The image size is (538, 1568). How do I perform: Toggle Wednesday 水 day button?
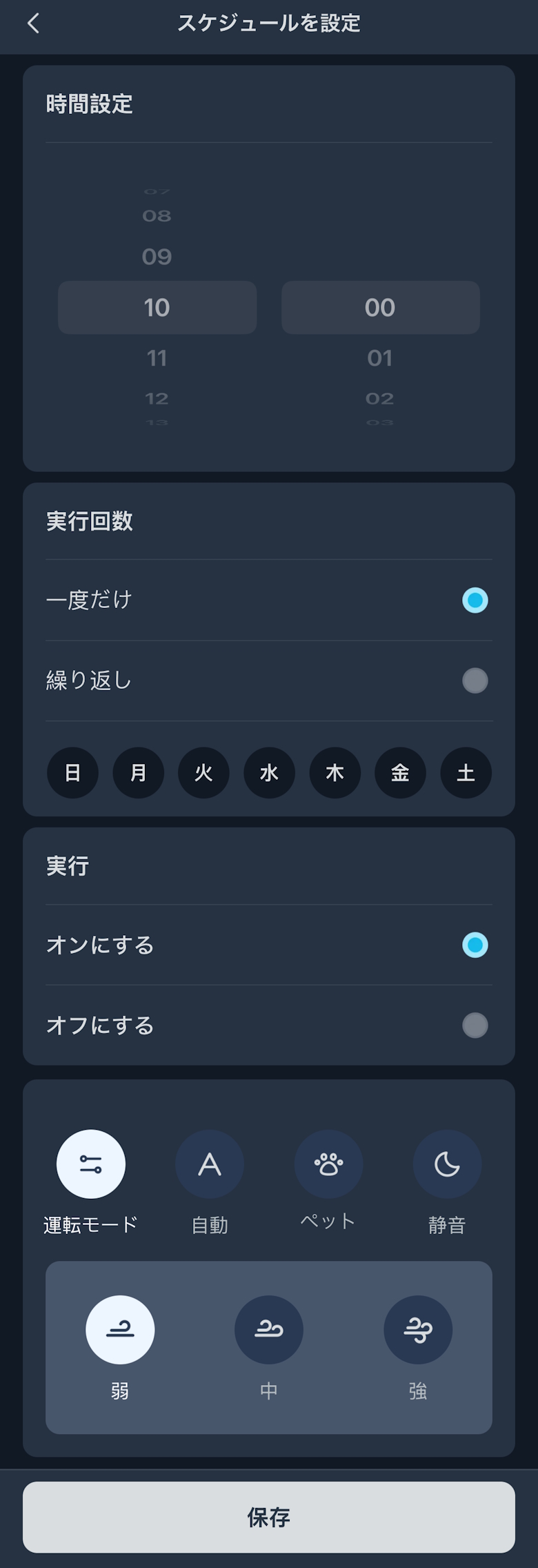pos(269,772)
